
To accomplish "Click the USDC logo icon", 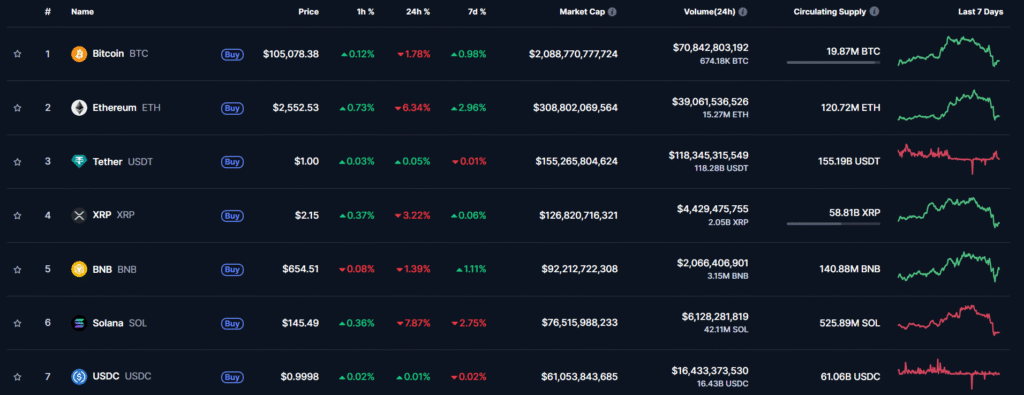I will coord(79,377).
